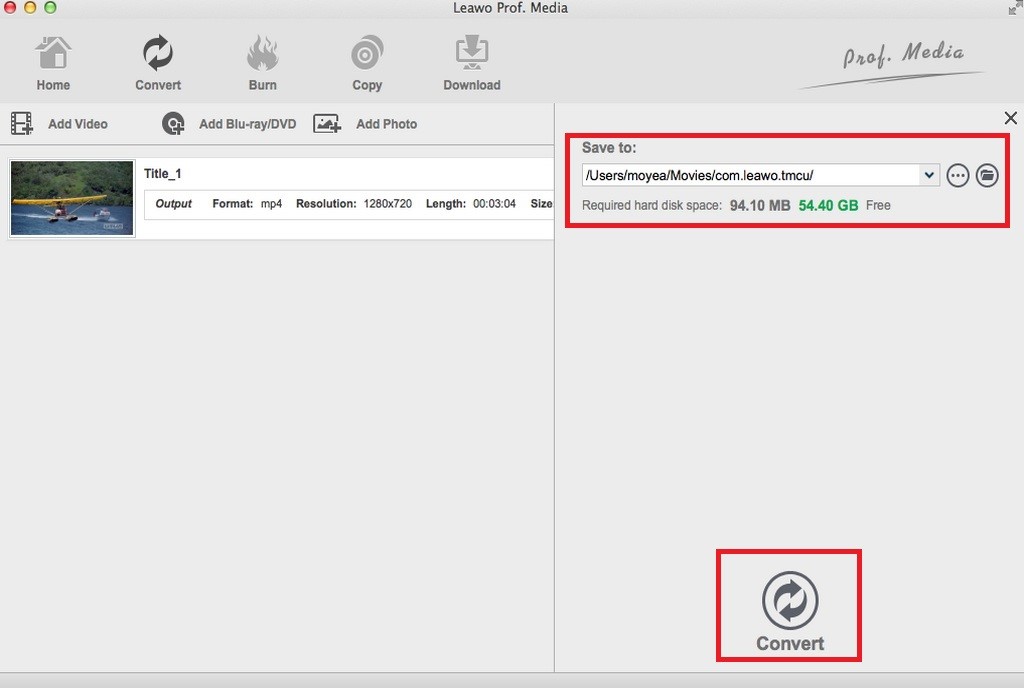The height and width of the screenshot is (688, 1024).
Task: Close the Save to panel
Action: point(1010,118)
